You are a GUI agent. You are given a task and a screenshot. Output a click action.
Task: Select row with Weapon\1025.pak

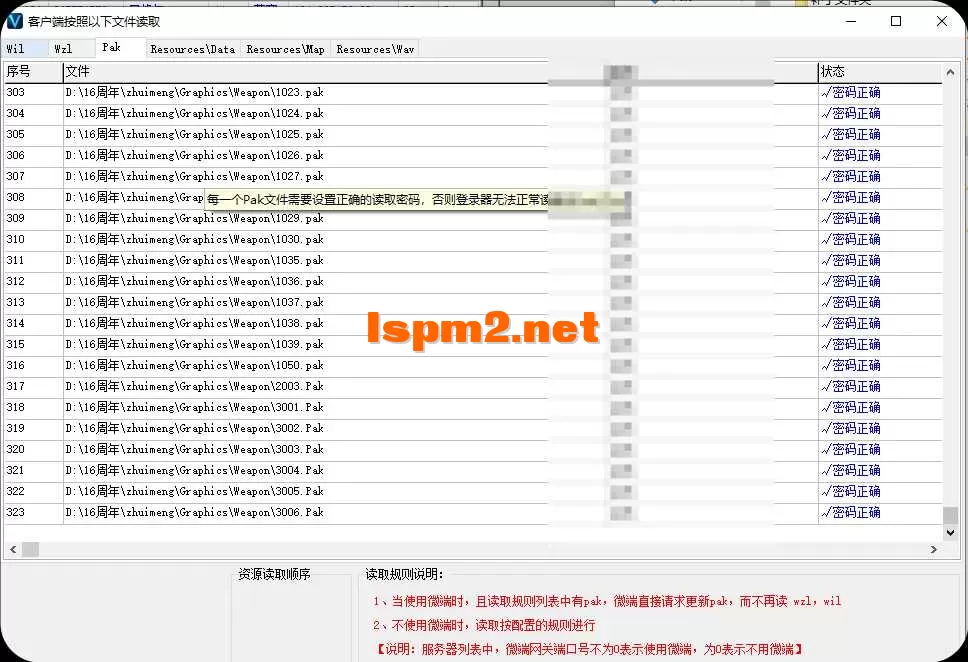(x=474, y=135)
